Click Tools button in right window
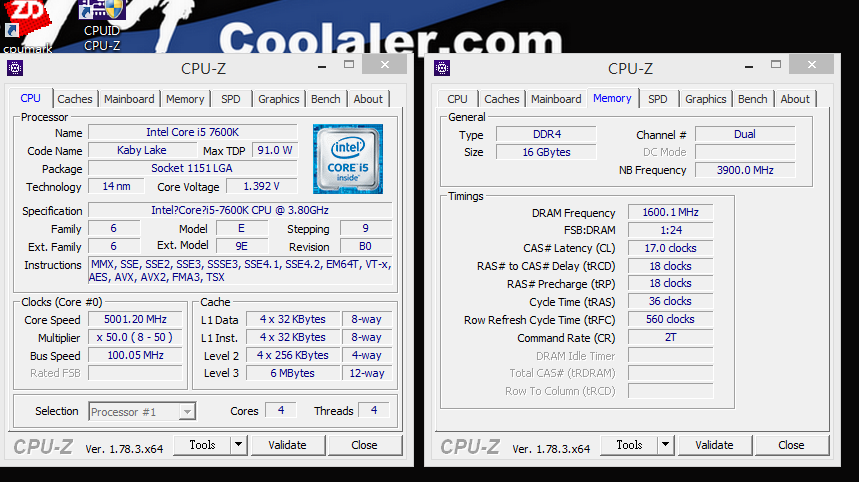This screenshot has width=859, height=482. coord(629,445)
